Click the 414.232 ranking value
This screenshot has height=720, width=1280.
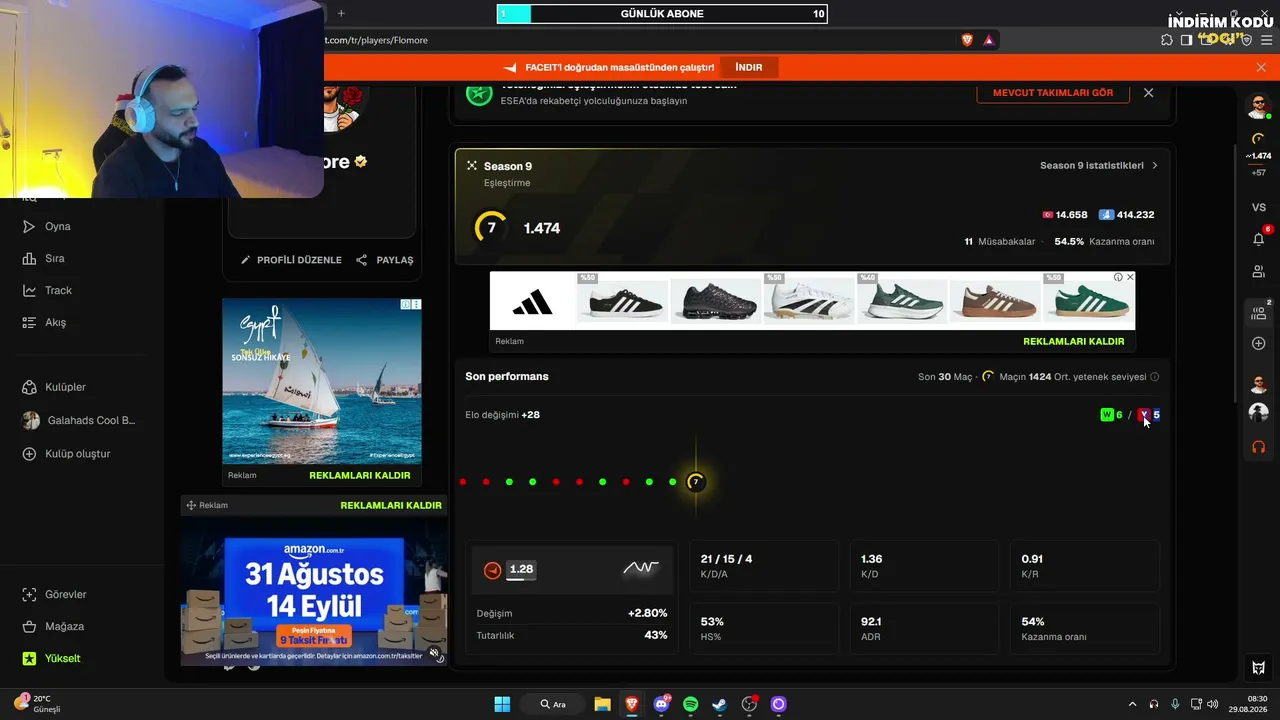(1135, 215)
